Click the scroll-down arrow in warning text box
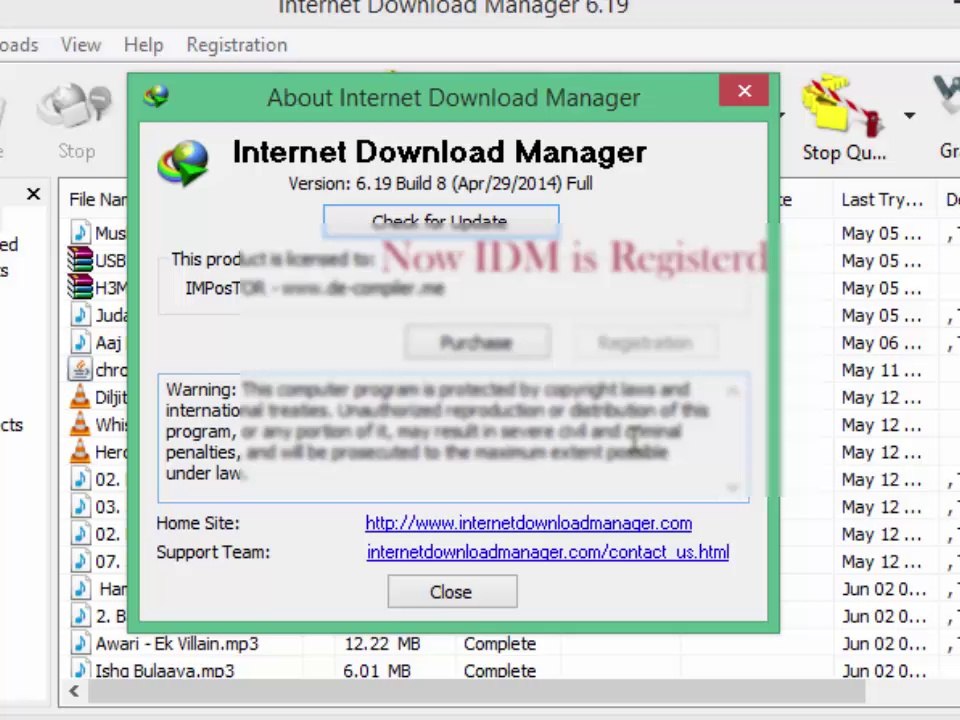This screenshot has width=960, height=720. (x=733, y=487)
